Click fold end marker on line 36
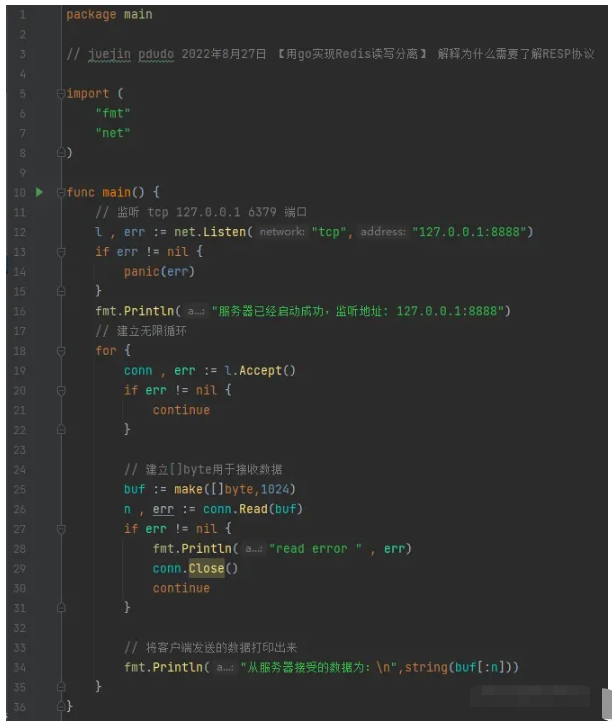612x723 pixels. (61, 706)
